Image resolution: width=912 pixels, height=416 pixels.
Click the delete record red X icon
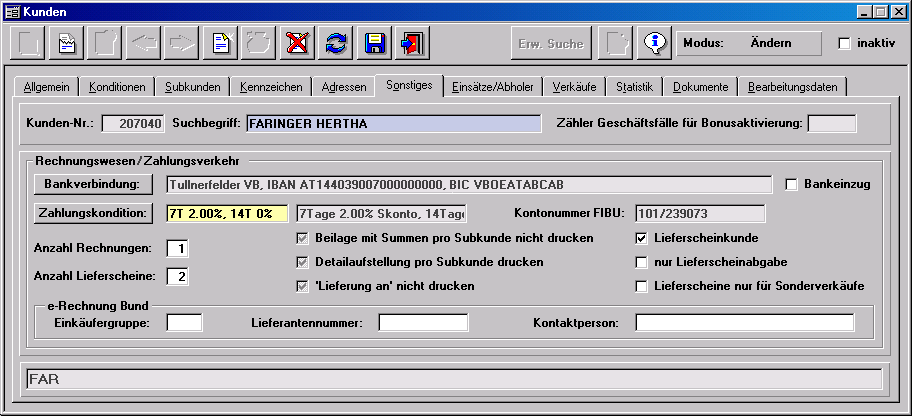coord(296,43)
